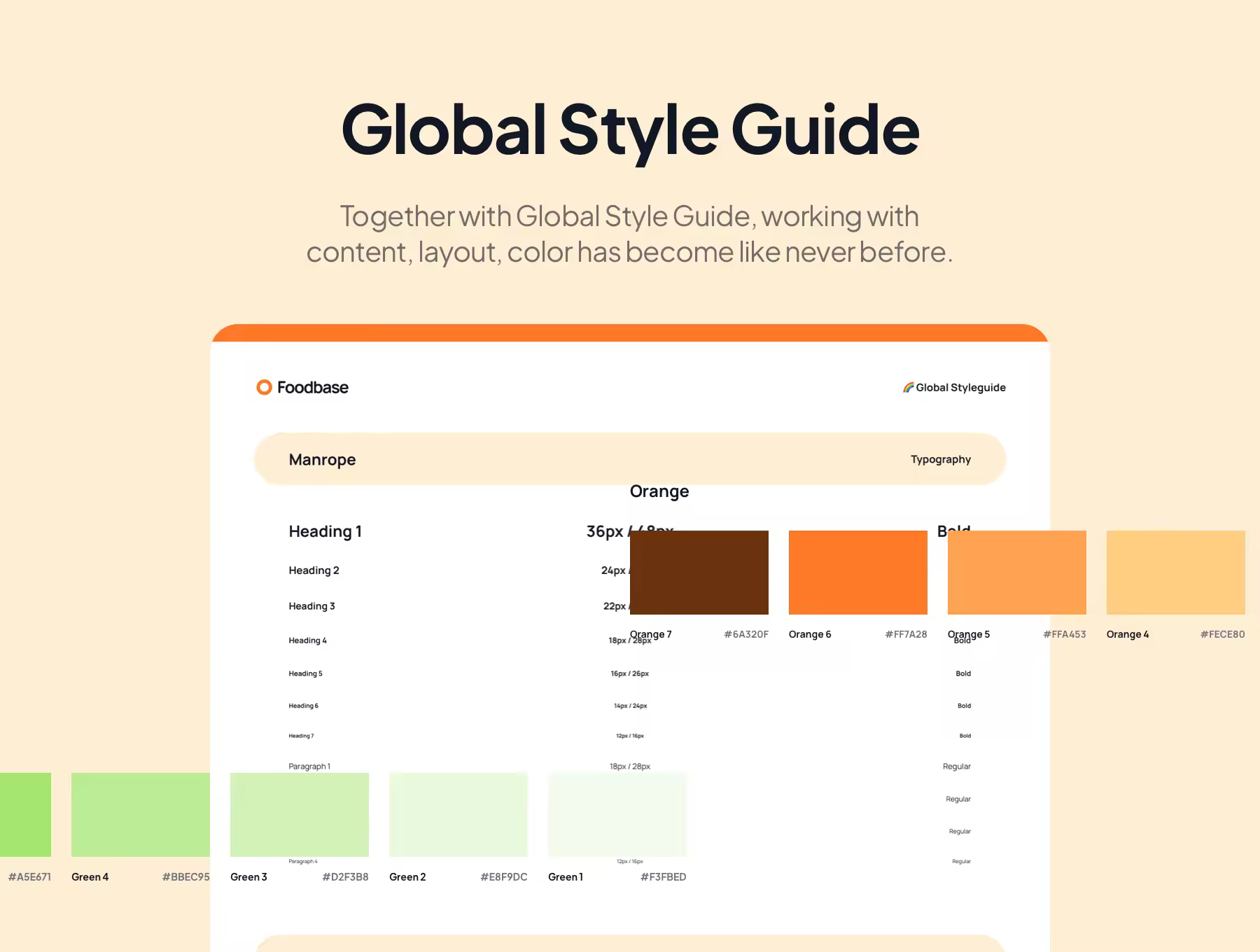Click the #F3FBED hex code
Viewport: 1260px width, 952px height.
point(664,877)
